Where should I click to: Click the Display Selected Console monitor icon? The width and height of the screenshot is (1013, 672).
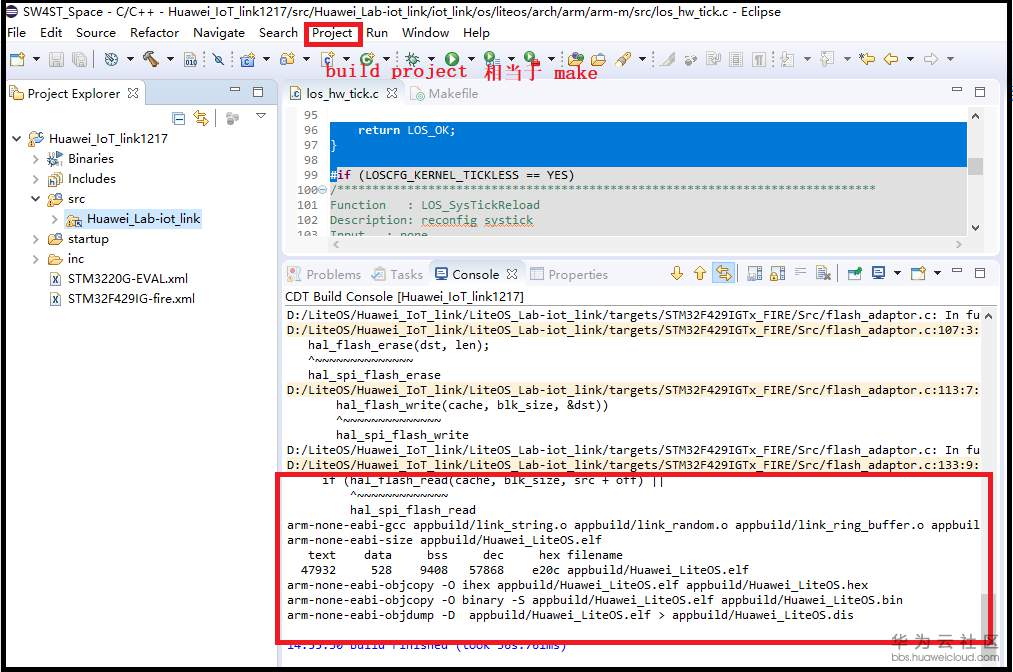point(878,273)
